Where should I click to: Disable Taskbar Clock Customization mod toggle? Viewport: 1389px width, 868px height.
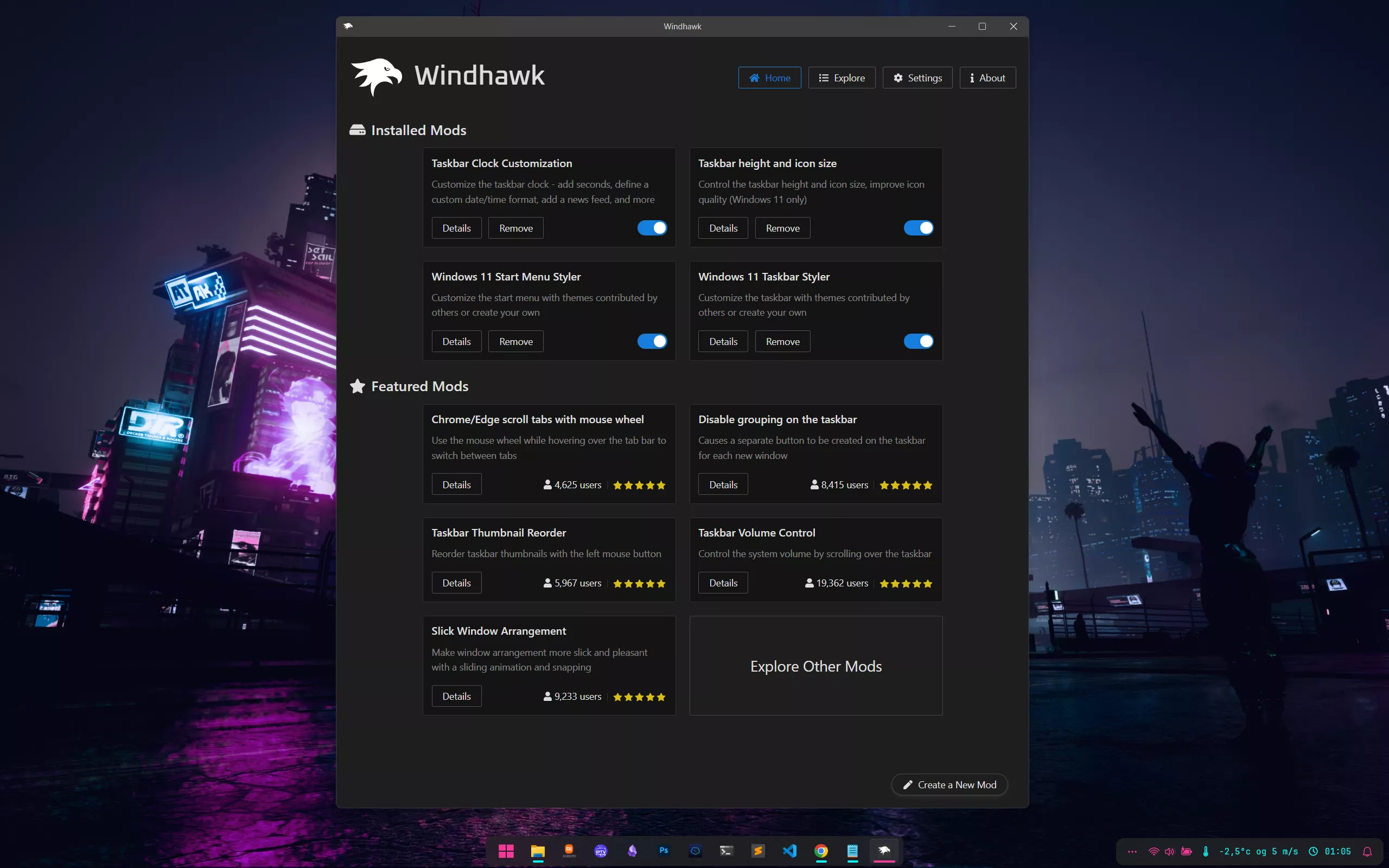(x=652, y=228)
